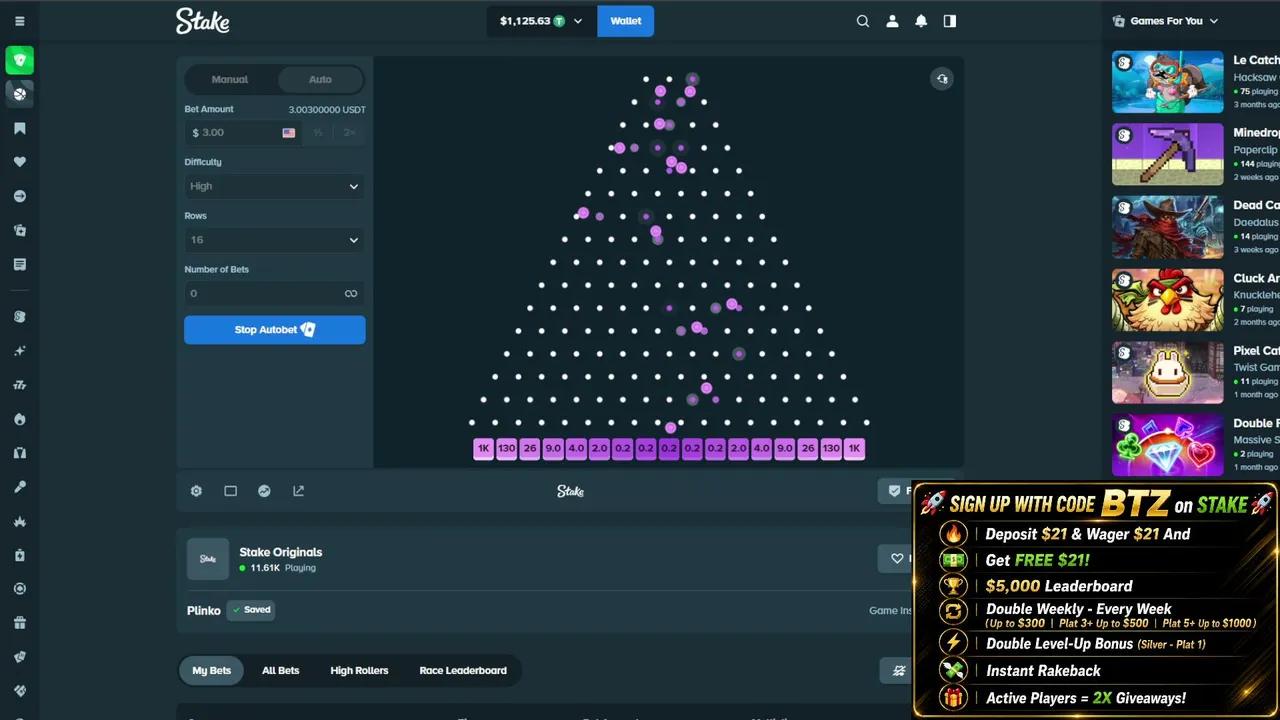Open the 777 slots icon in sidebar
Screen dimensions: 1280x720
(19, 385)
